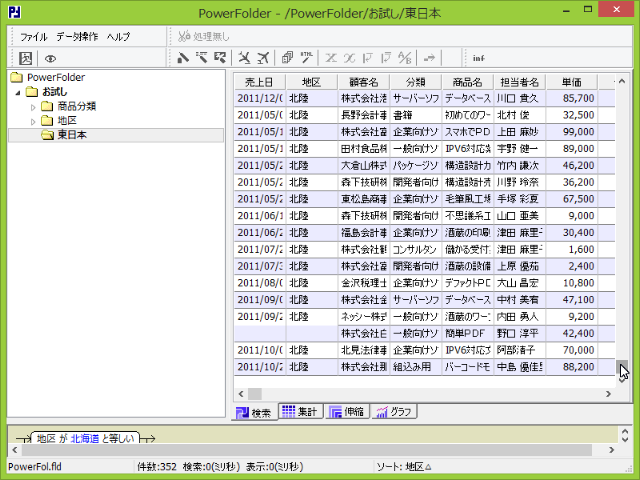The width and height of the screenshot is (640, 480).
Task: Select the 地区 folder in tree
Action: [59, 121]
